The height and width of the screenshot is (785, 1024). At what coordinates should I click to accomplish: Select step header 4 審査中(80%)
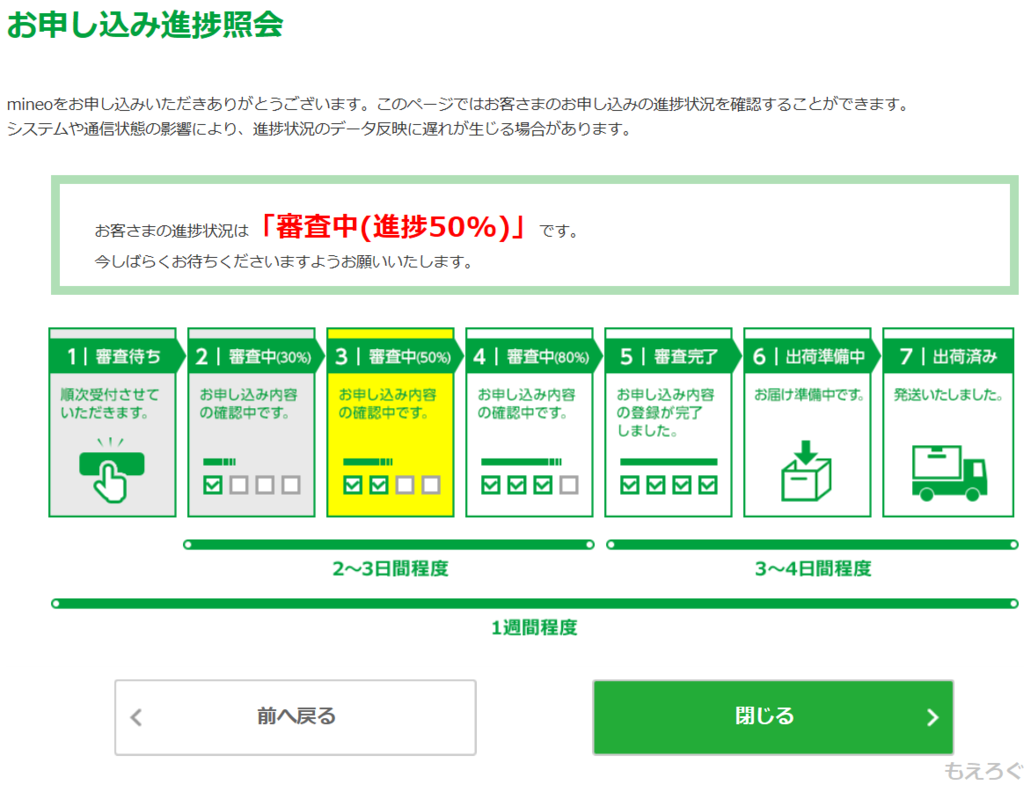coord(534,356)
